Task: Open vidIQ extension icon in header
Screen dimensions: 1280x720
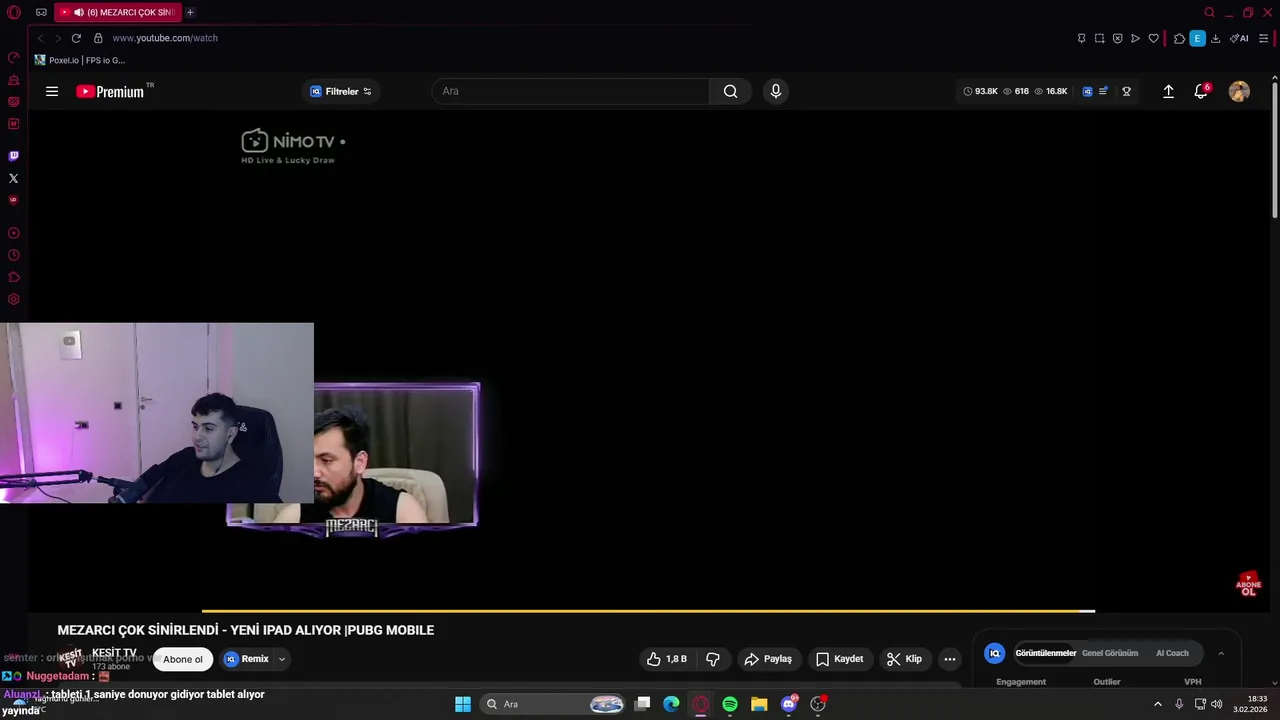Action: pyautogui.click(x=1087, y=91)
